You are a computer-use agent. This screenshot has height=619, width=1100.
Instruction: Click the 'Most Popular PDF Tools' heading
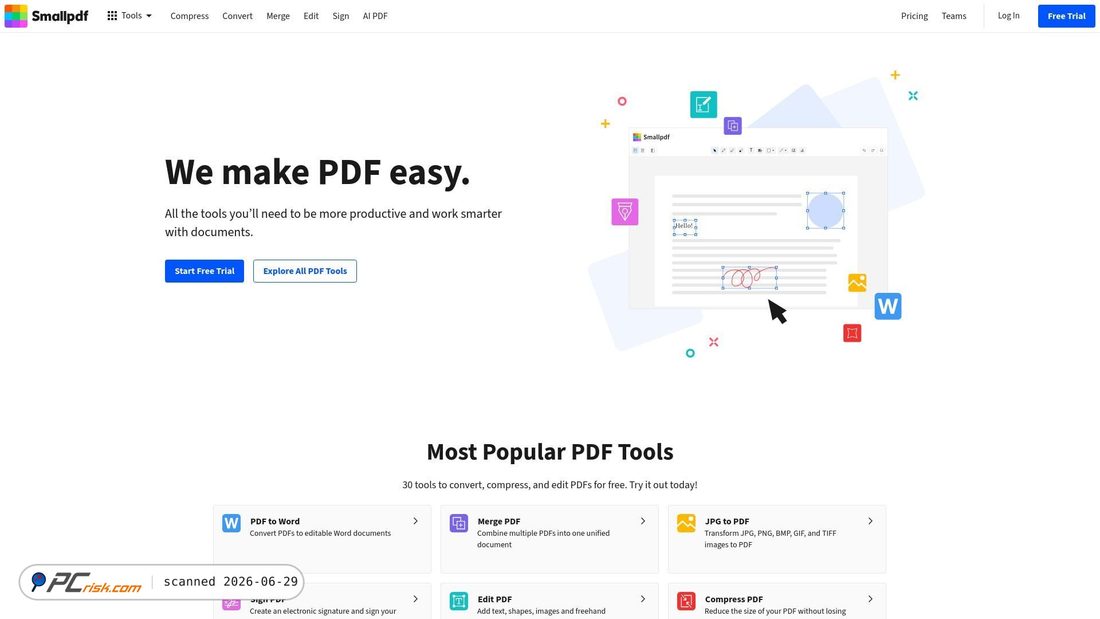click(x=550, y=452)
